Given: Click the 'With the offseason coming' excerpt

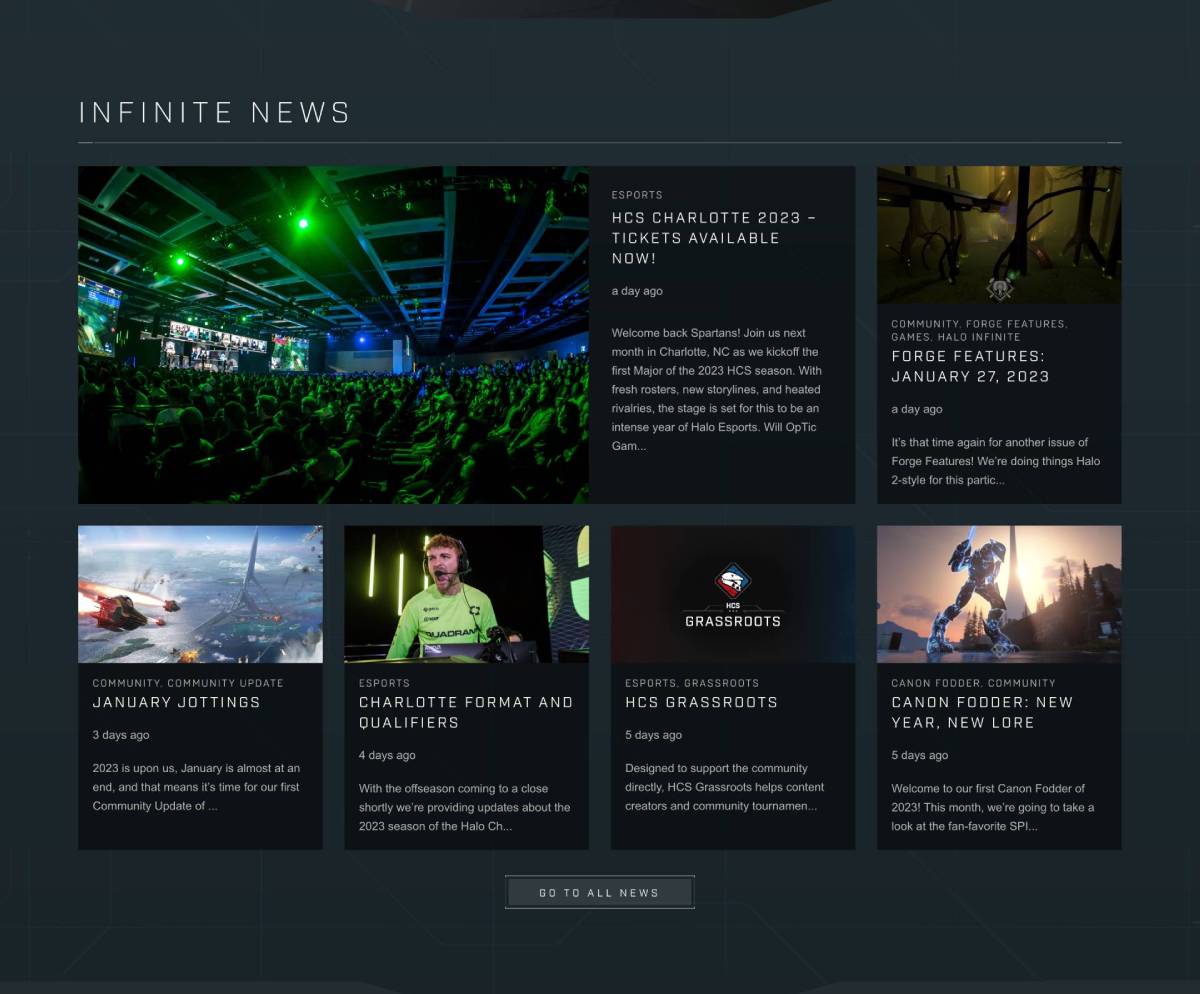Looking at the screenshot, I should pos(465,807).
